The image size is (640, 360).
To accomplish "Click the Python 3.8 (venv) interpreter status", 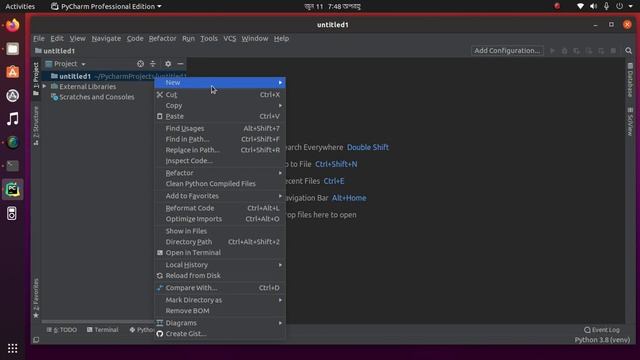I will [602, 340].
